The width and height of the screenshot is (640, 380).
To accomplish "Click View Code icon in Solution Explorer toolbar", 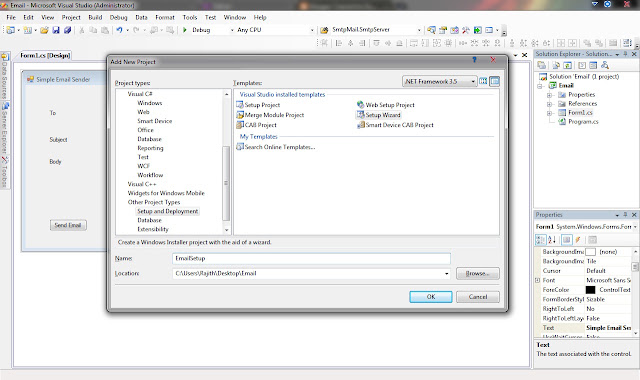I will point(582,65).
